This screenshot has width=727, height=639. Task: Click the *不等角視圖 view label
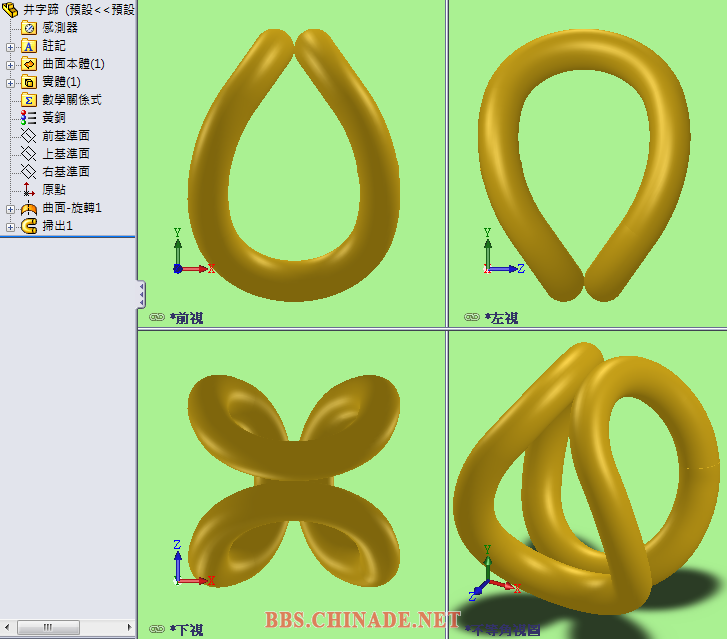point(503,630)
